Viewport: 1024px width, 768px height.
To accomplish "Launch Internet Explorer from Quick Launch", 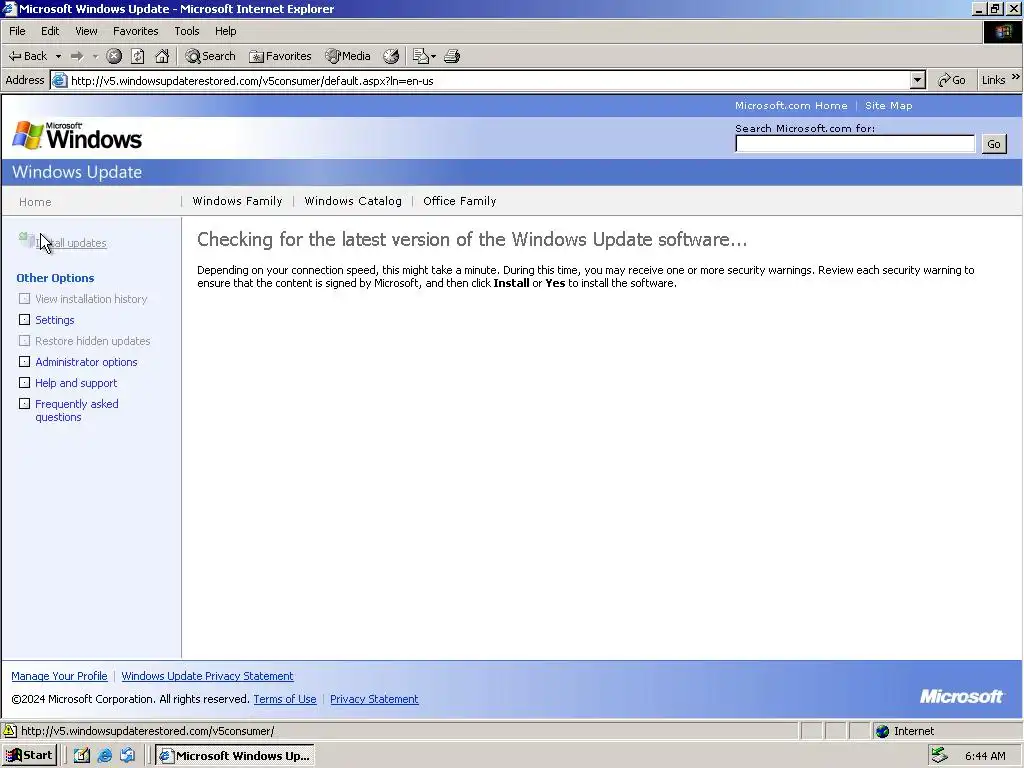I will [104, 756].
